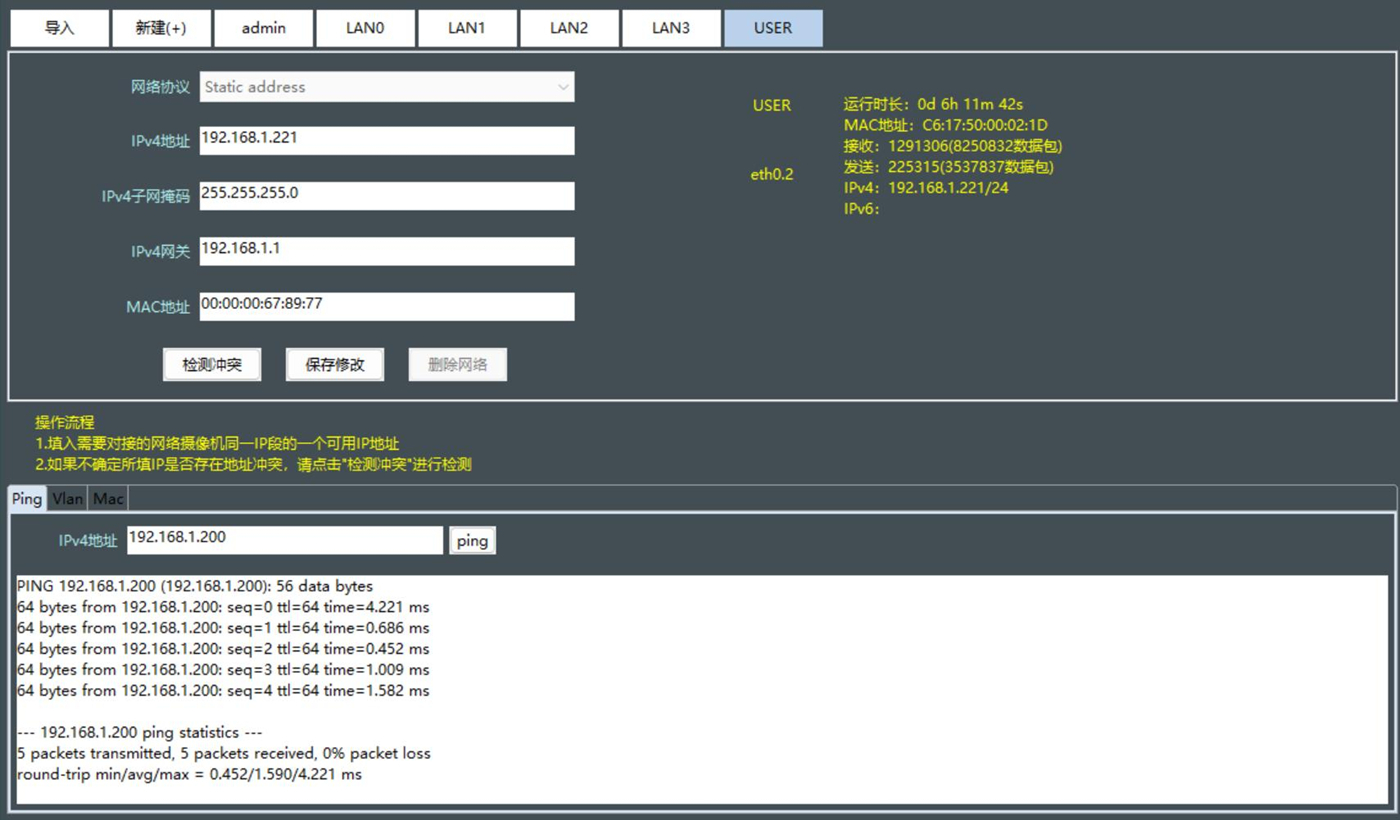Open the LAN2 tab

(x=569, y=28)
